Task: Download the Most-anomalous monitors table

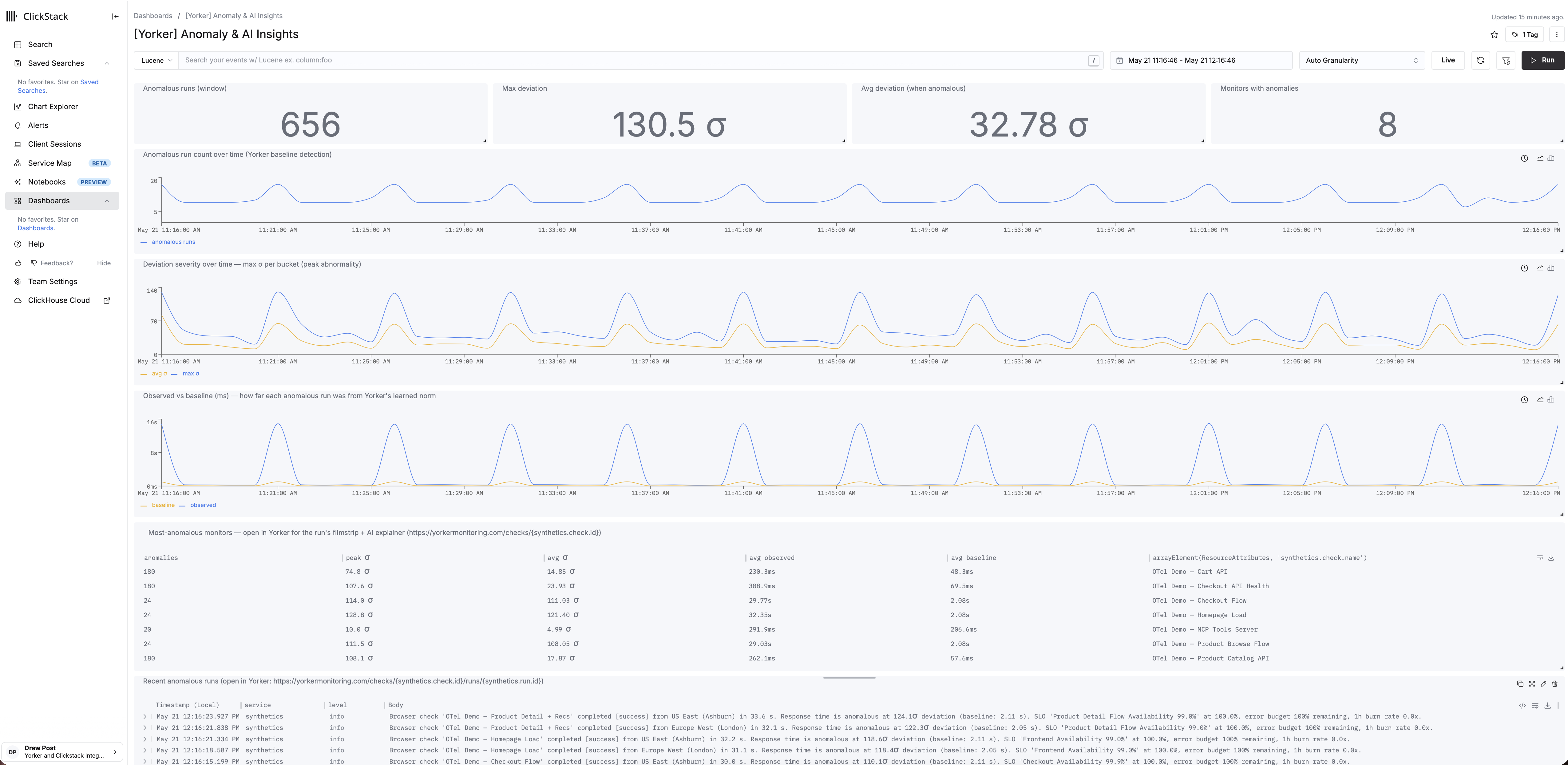Action: (x=1551, y=558)
